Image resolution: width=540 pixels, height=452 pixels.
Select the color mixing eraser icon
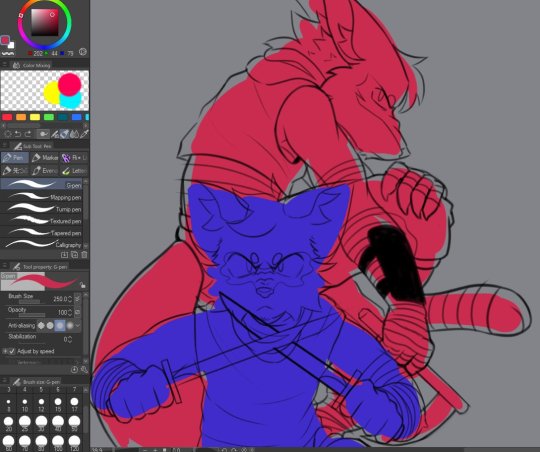pos(55,134)
